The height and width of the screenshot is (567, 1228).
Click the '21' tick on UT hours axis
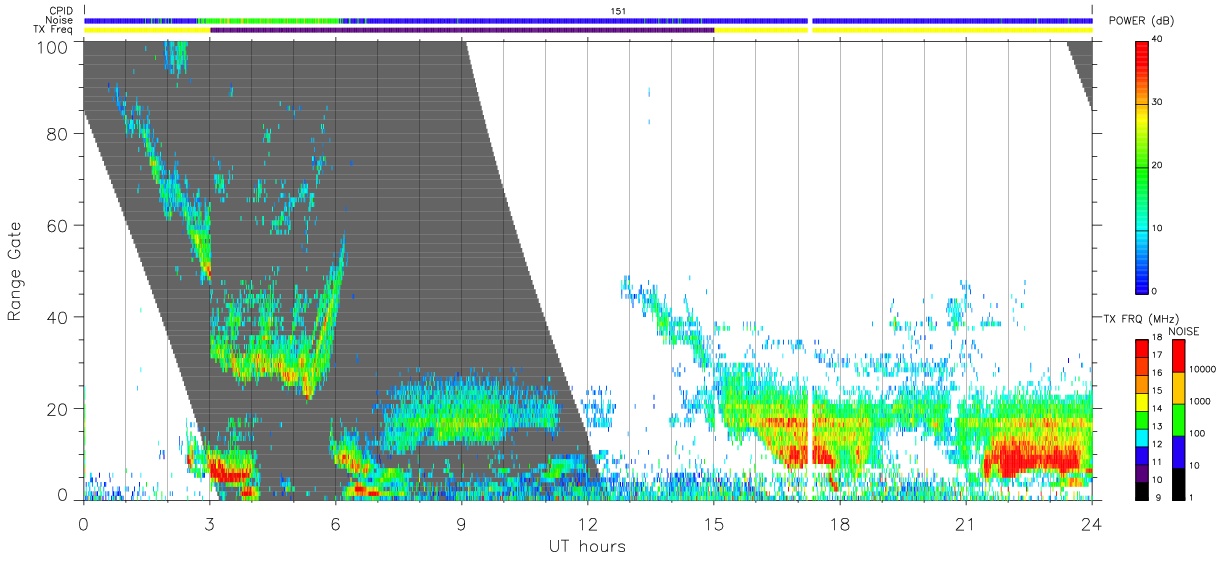coord(966,523)
